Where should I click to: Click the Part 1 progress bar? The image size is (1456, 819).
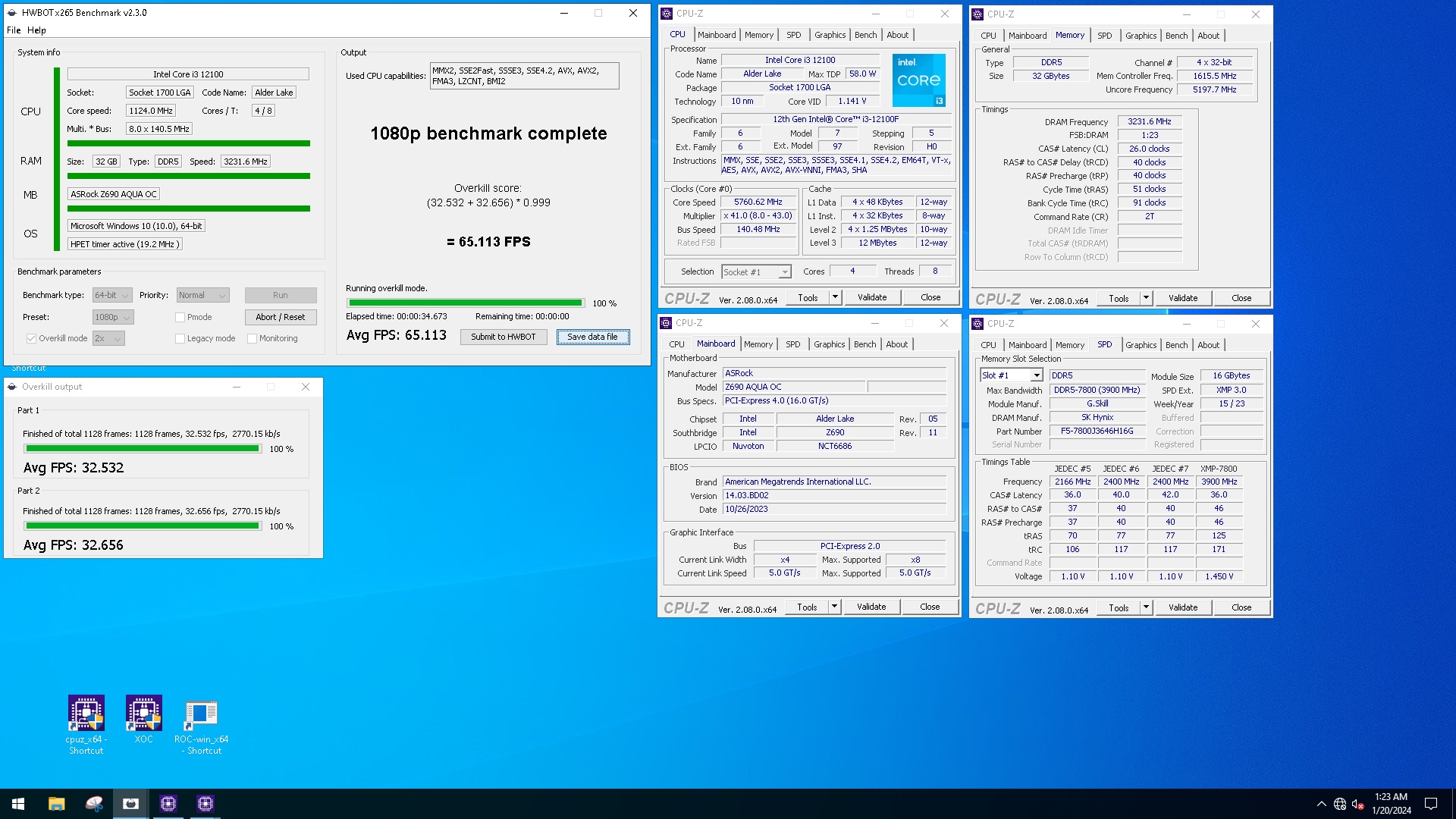point(143,449)
